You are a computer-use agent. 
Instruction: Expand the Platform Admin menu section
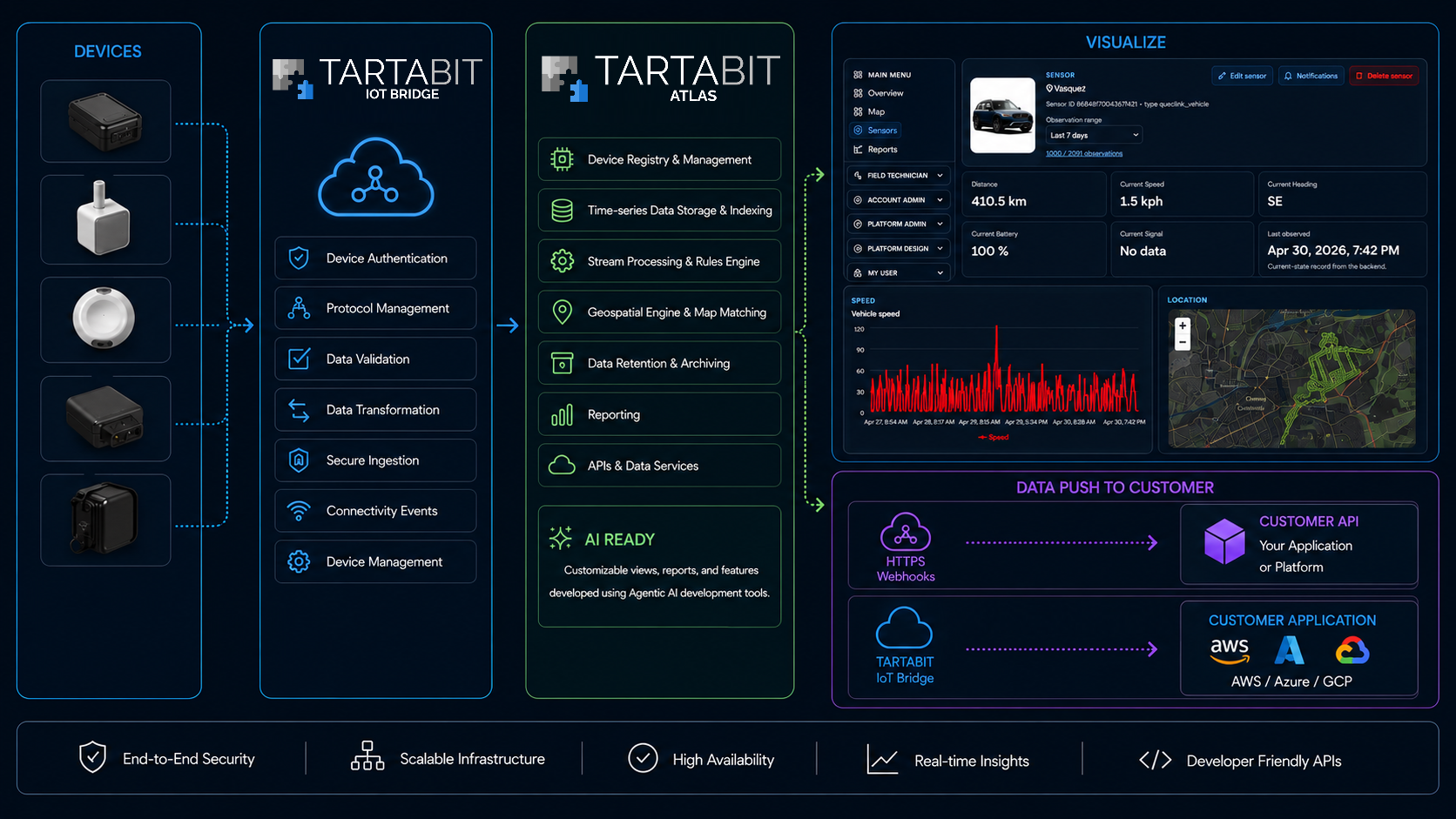(x=900, y=225)
